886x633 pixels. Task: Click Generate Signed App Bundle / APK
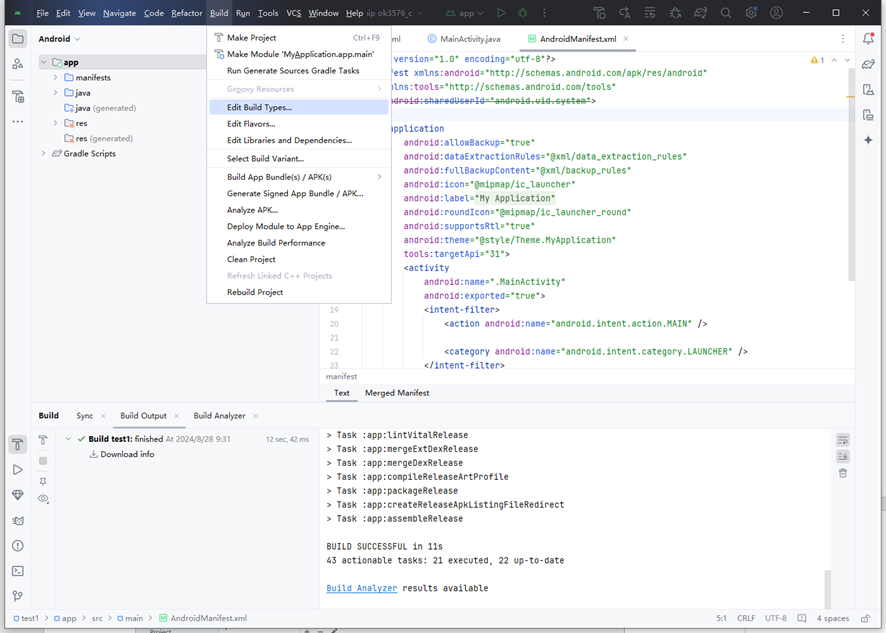pos(299,193)
